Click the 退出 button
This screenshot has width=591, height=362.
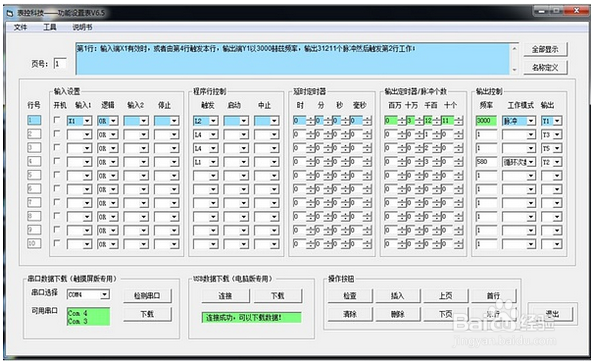[x=552, y=314]
